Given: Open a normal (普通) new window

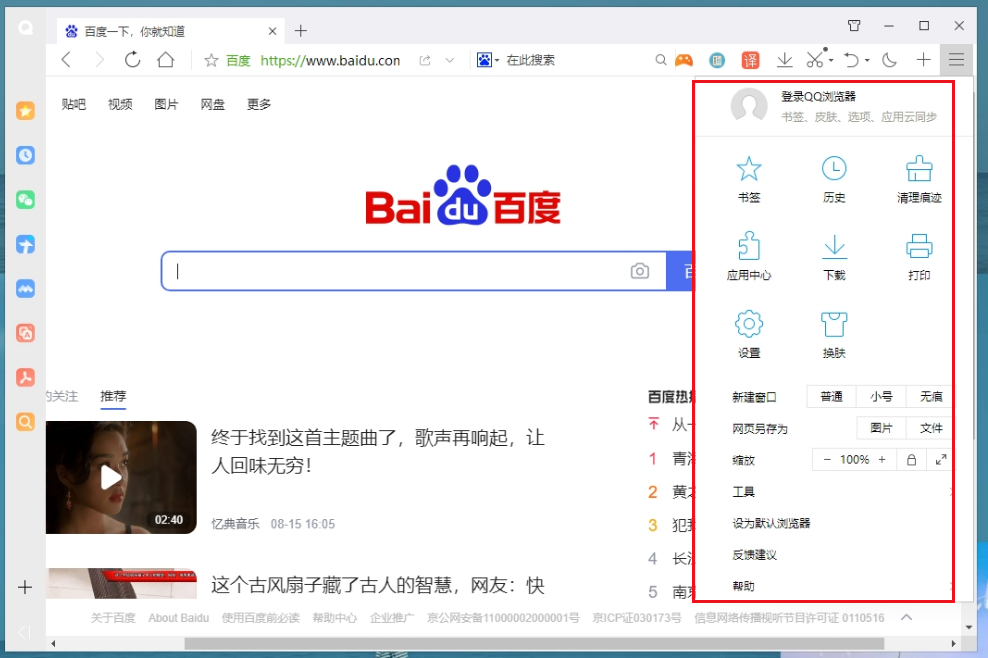Looking at the screenshot, I should [x=831, y=396].
